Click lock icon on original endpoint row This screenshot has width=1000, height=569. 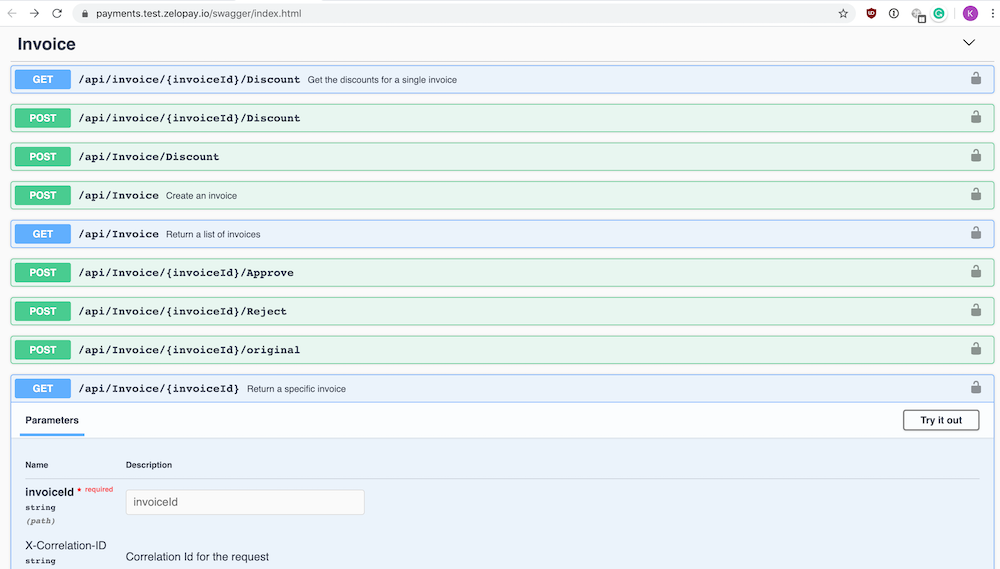point(975,349)
